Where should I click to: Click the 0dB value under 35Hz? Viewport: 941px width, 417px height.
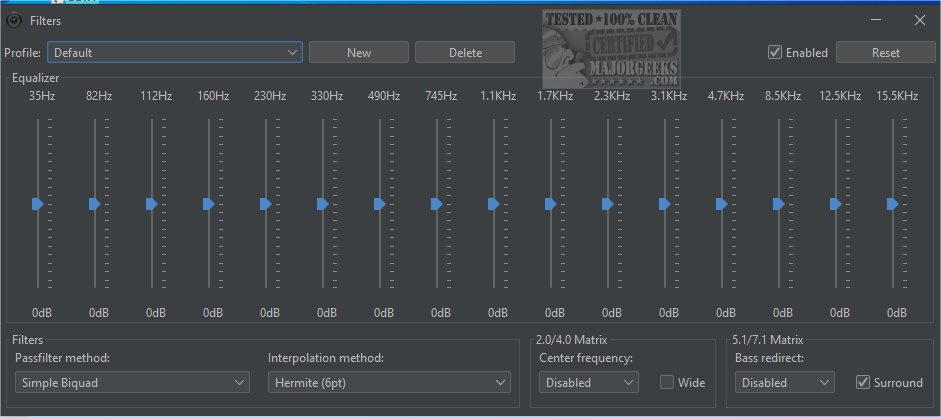[42, 312]
